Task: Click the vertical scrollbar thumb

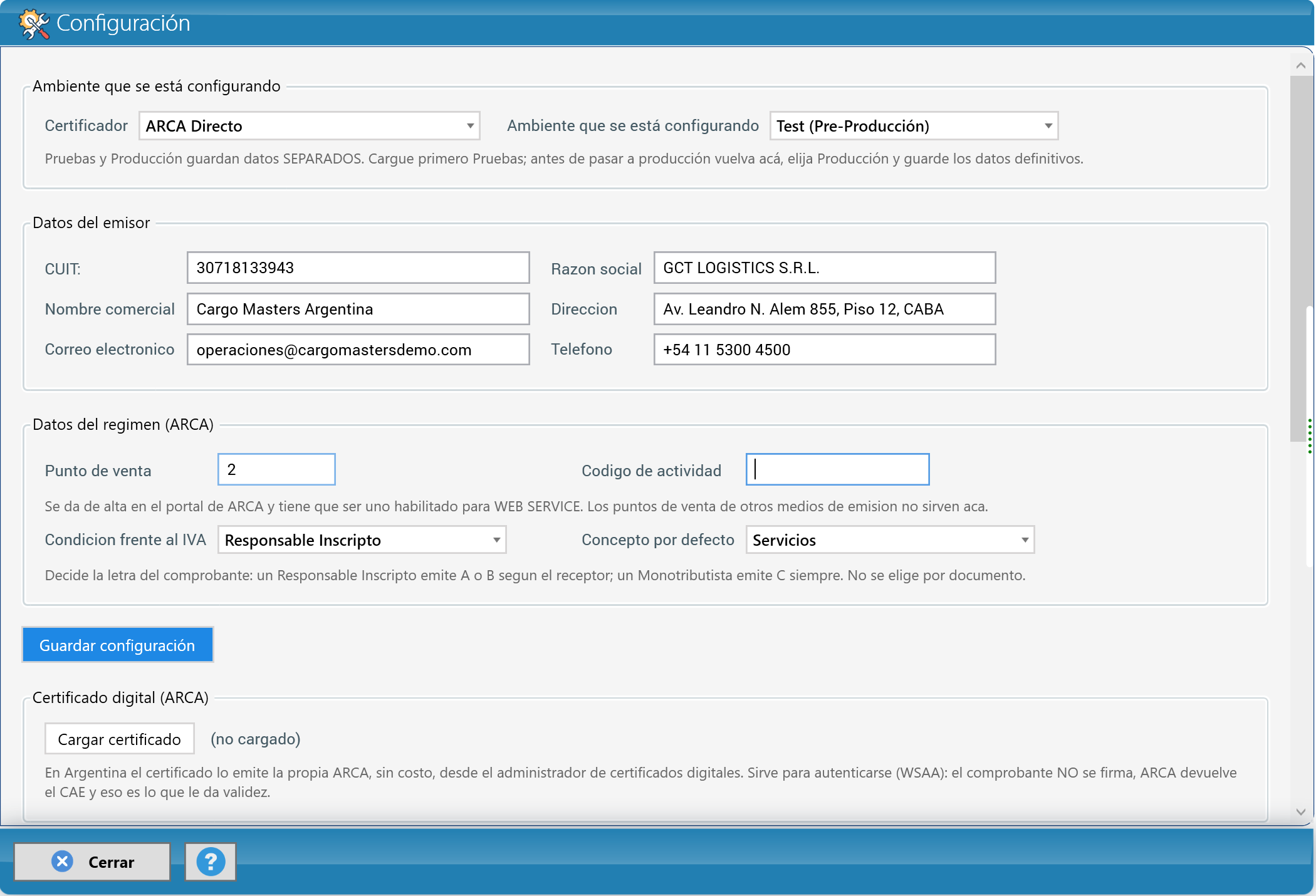Action: pyautogui.click(x=1300, y=259)
